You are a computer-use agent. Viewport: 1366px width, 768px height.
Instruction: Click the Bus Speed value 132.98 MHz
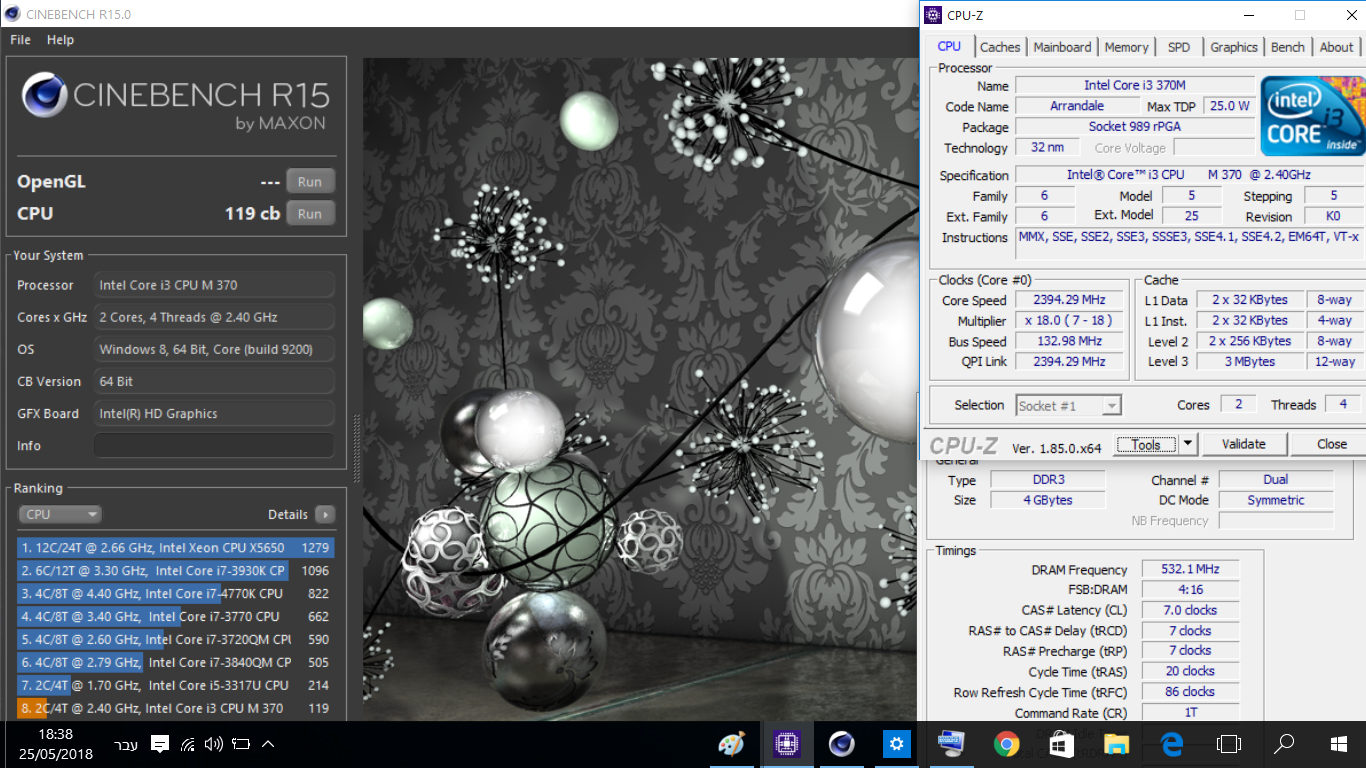tap(1069, 341)
